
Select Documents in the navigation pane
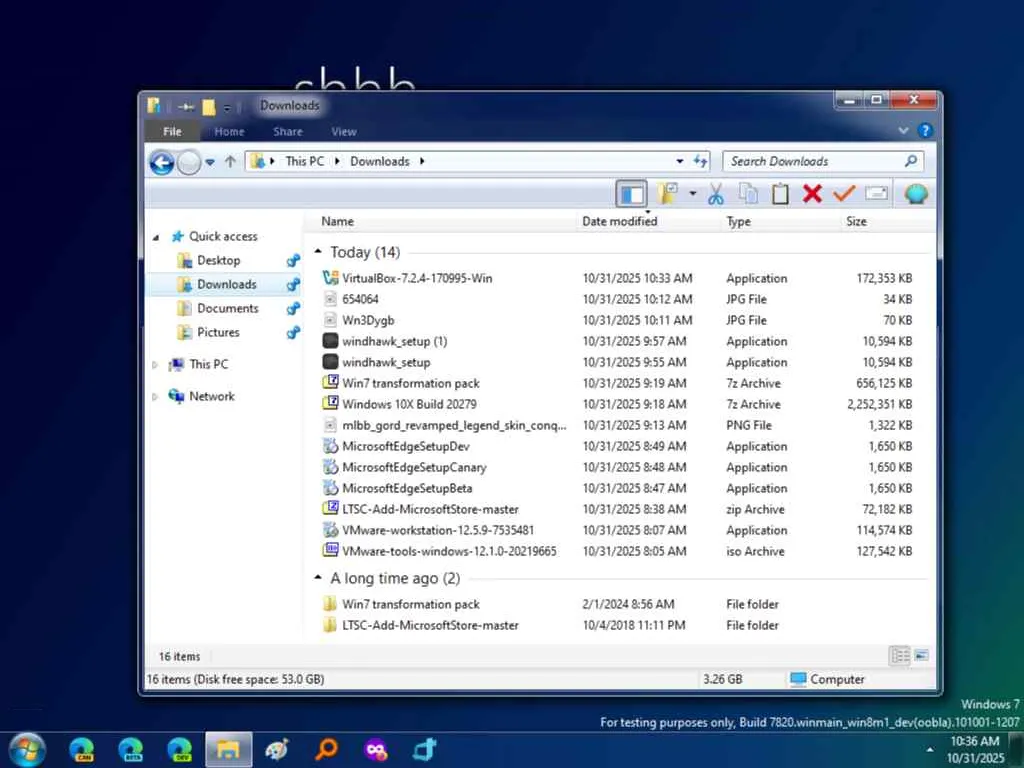[x=228, y=308]
